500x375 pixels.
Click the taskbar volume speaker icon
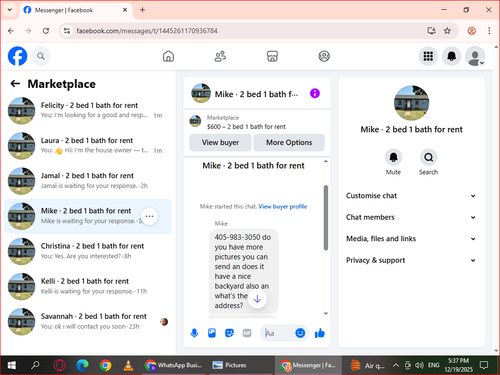(419, 365)
